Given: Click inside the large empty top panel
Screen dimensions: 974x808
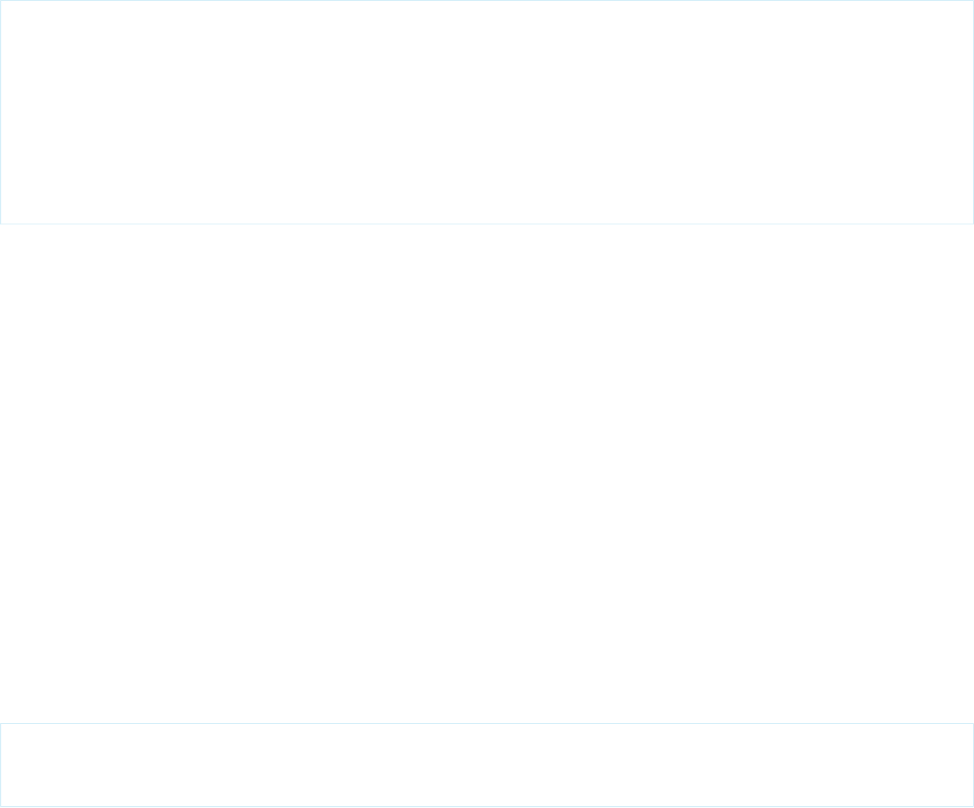Looking at the screenshot, I should point(487,112).
